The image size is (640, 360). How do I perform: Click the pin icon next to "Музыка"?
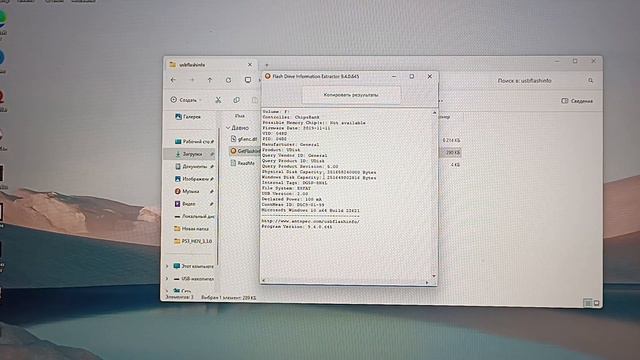212,191
